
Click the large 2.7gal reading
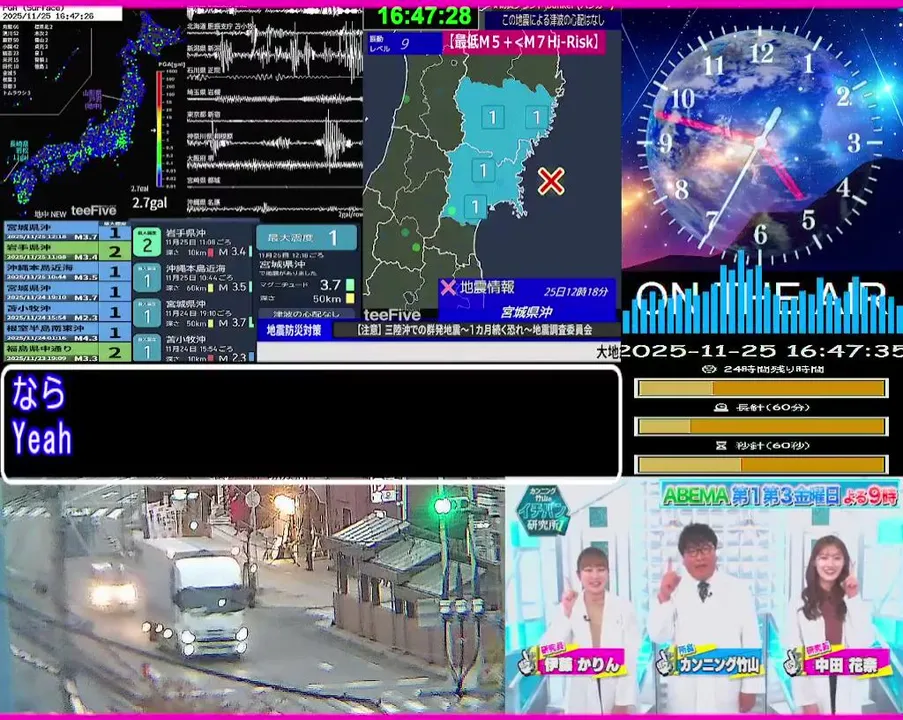click(x=150, y=203)
